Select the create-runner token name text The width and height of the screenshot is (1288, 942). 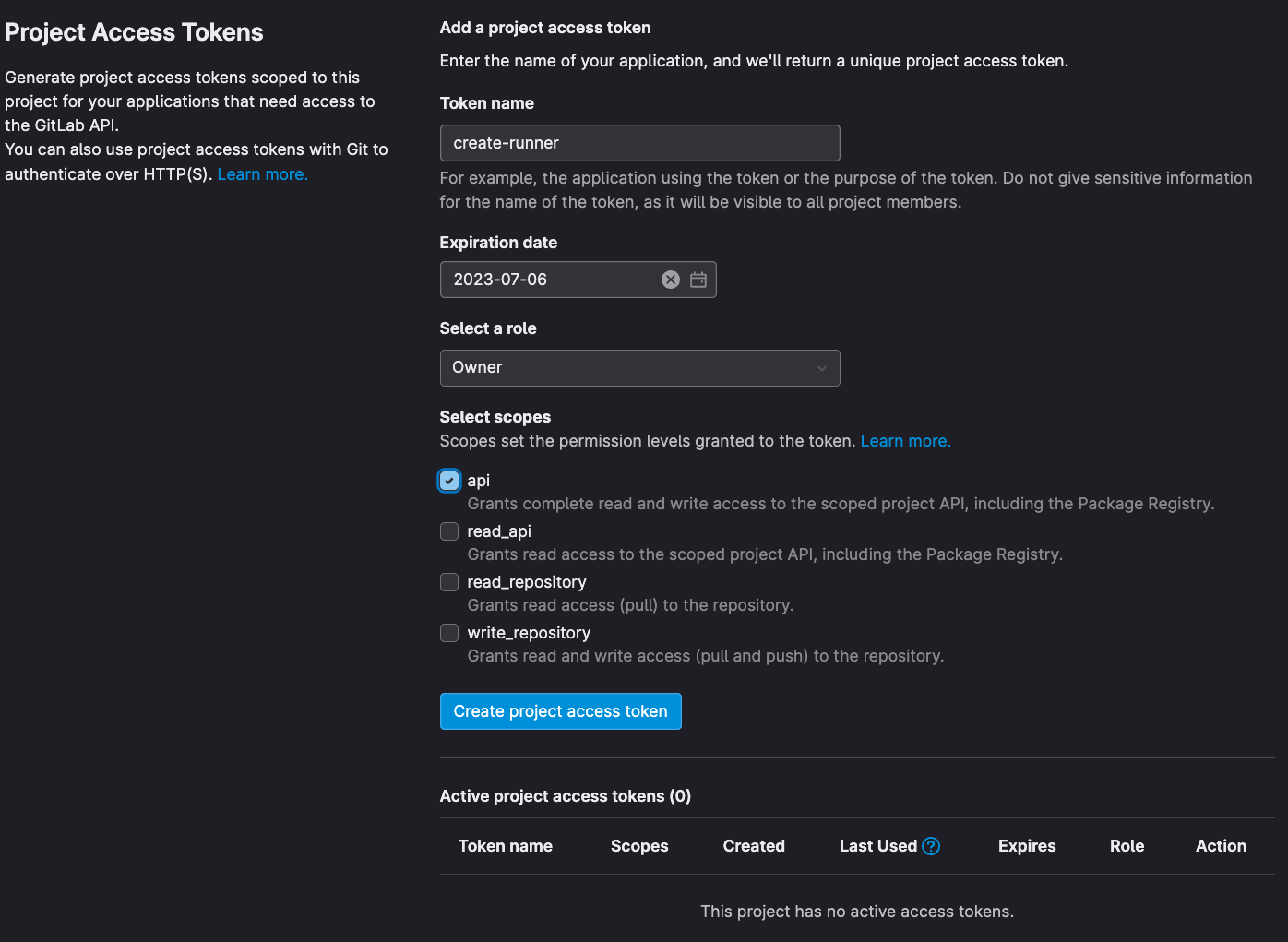click(506, 143)
